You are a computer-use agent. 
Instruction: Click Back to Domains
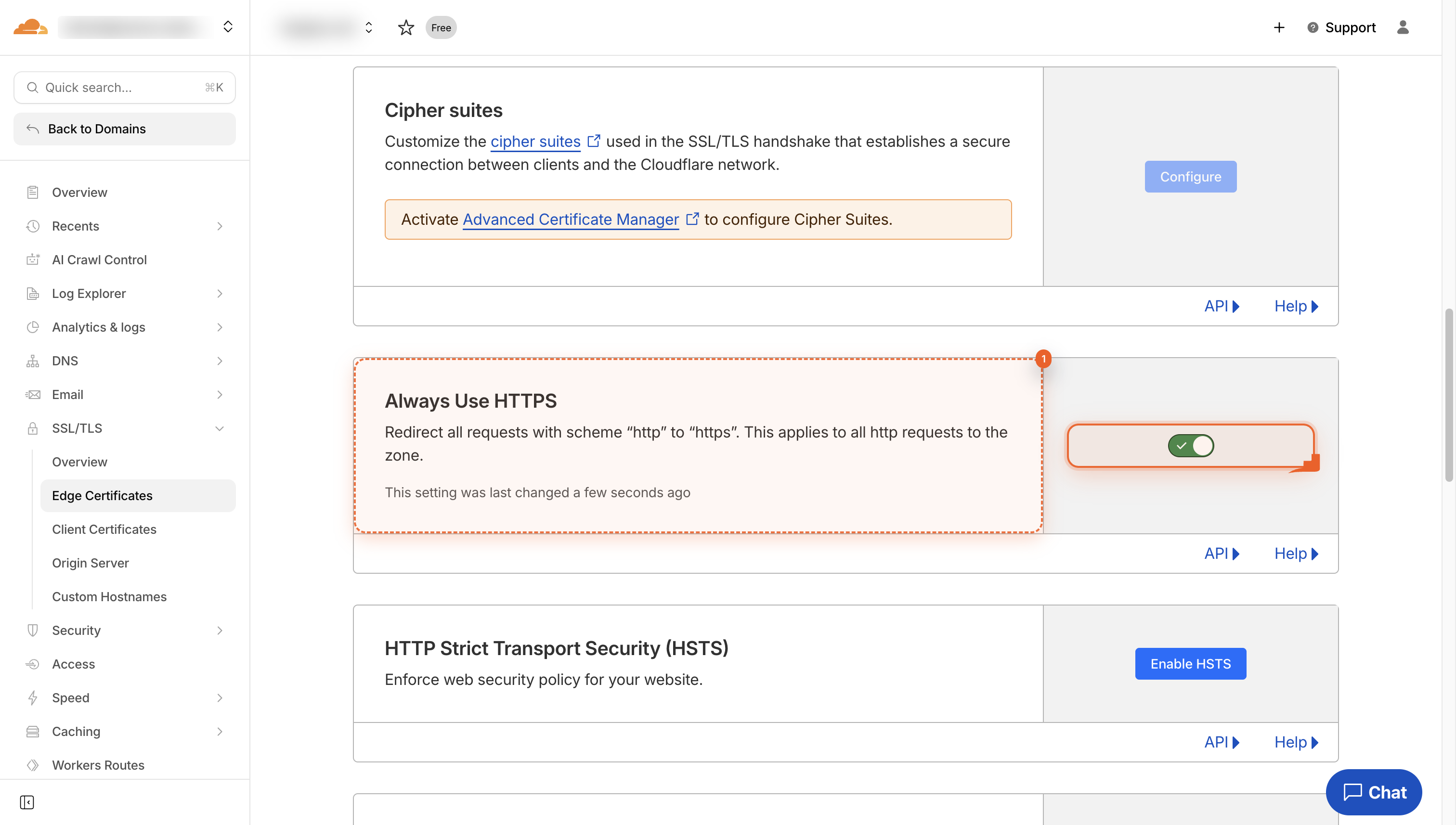pyautogui.click(x=97, y=129)
